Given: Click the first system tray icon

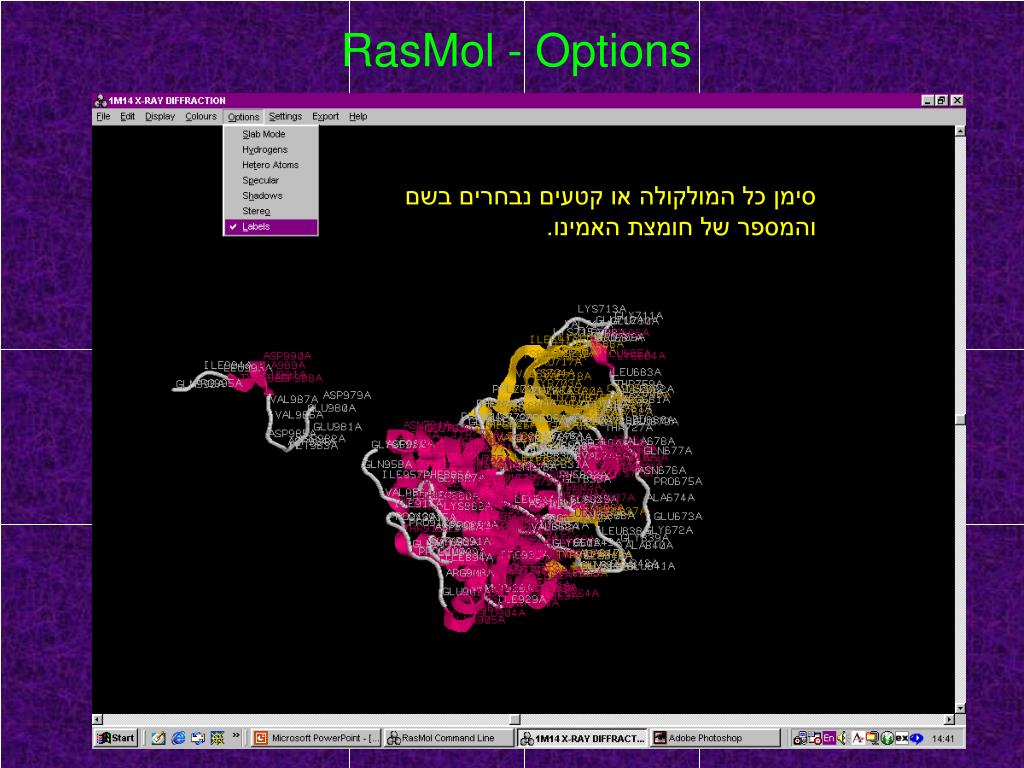Looking at the screenshot, I should click(x=801, y=739).
